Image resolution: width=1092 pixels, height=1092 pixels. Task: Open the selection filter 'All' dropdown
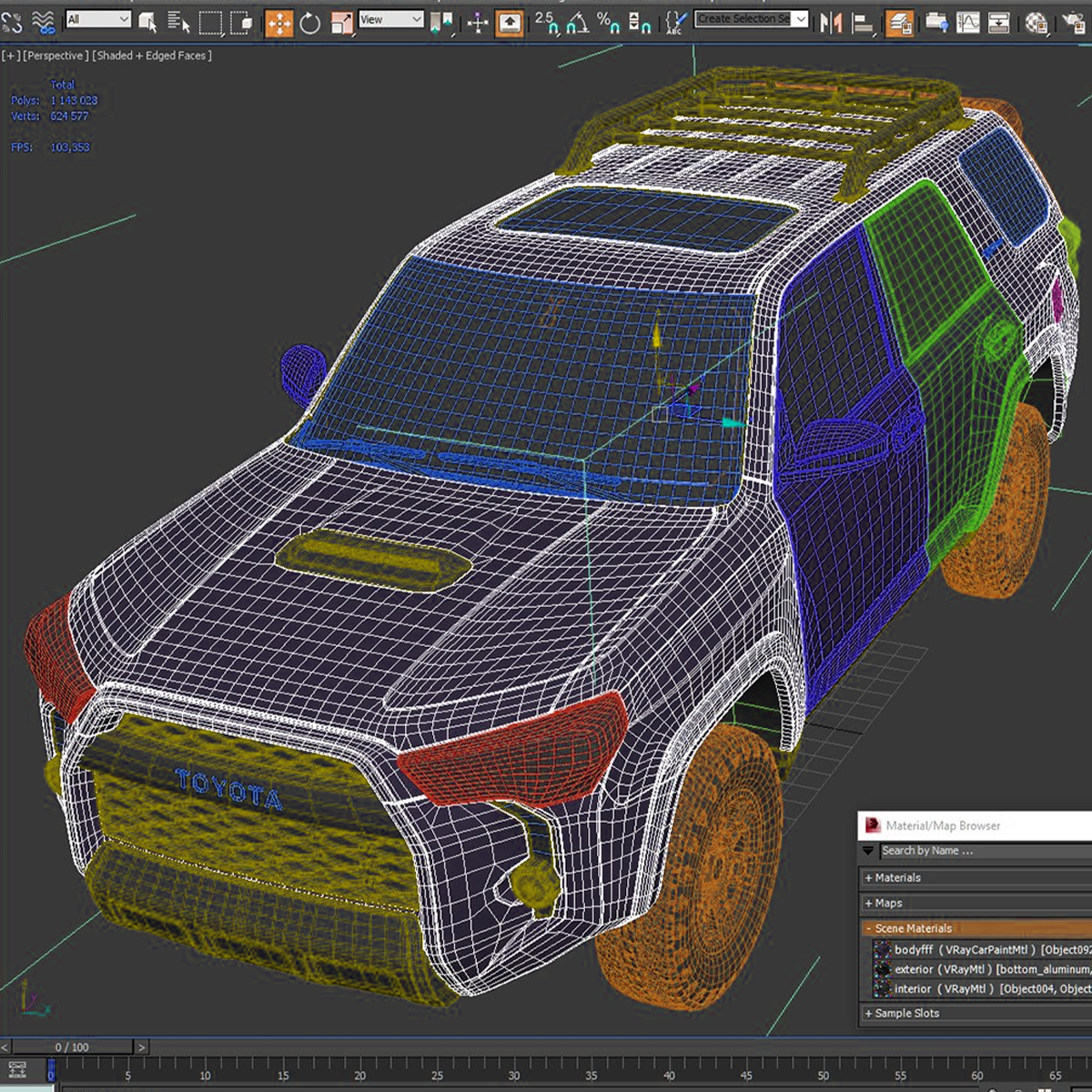[x=98, y=19]
